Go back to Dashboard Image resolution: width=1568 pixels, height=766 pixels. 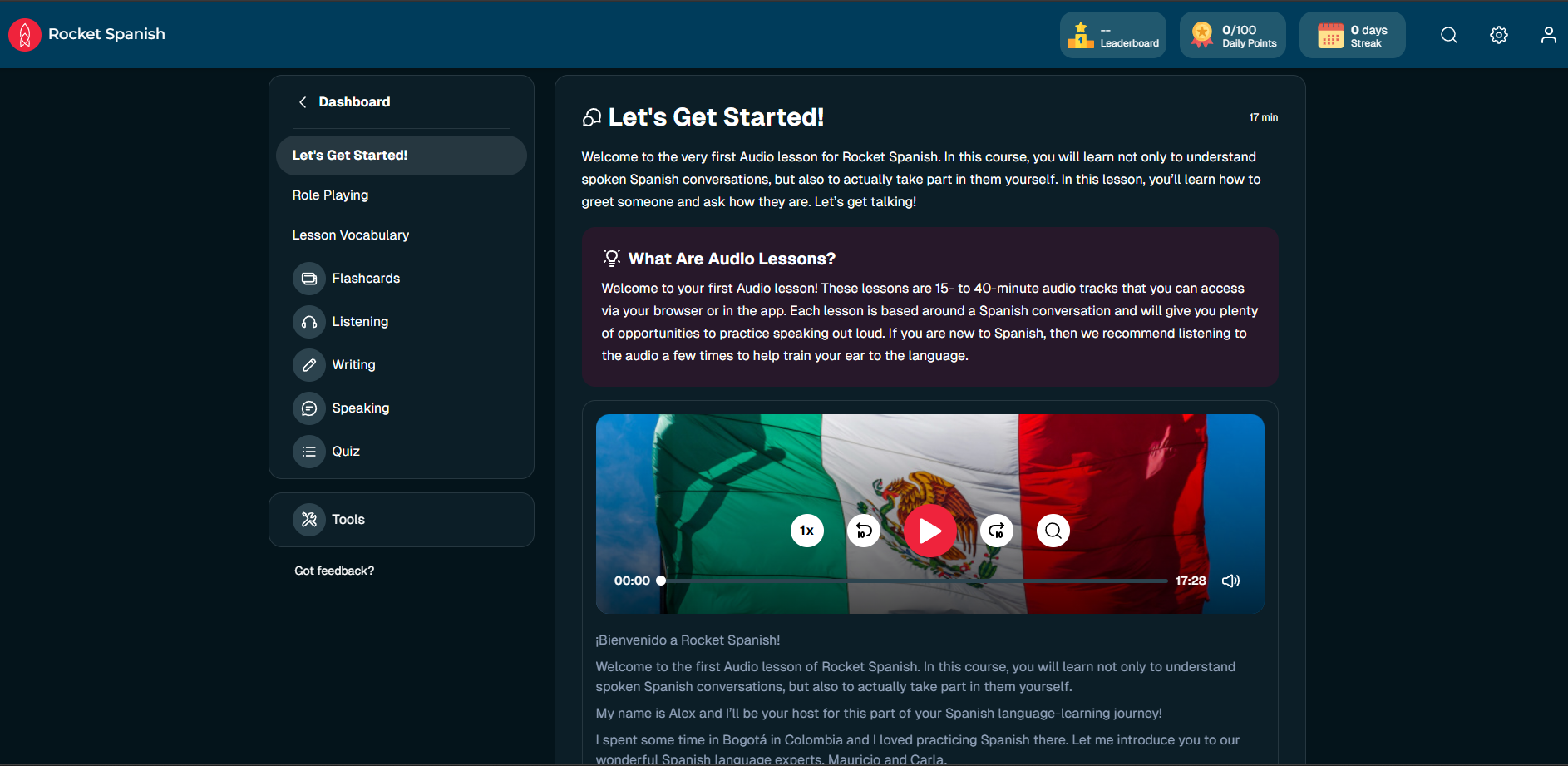point(344,101)
